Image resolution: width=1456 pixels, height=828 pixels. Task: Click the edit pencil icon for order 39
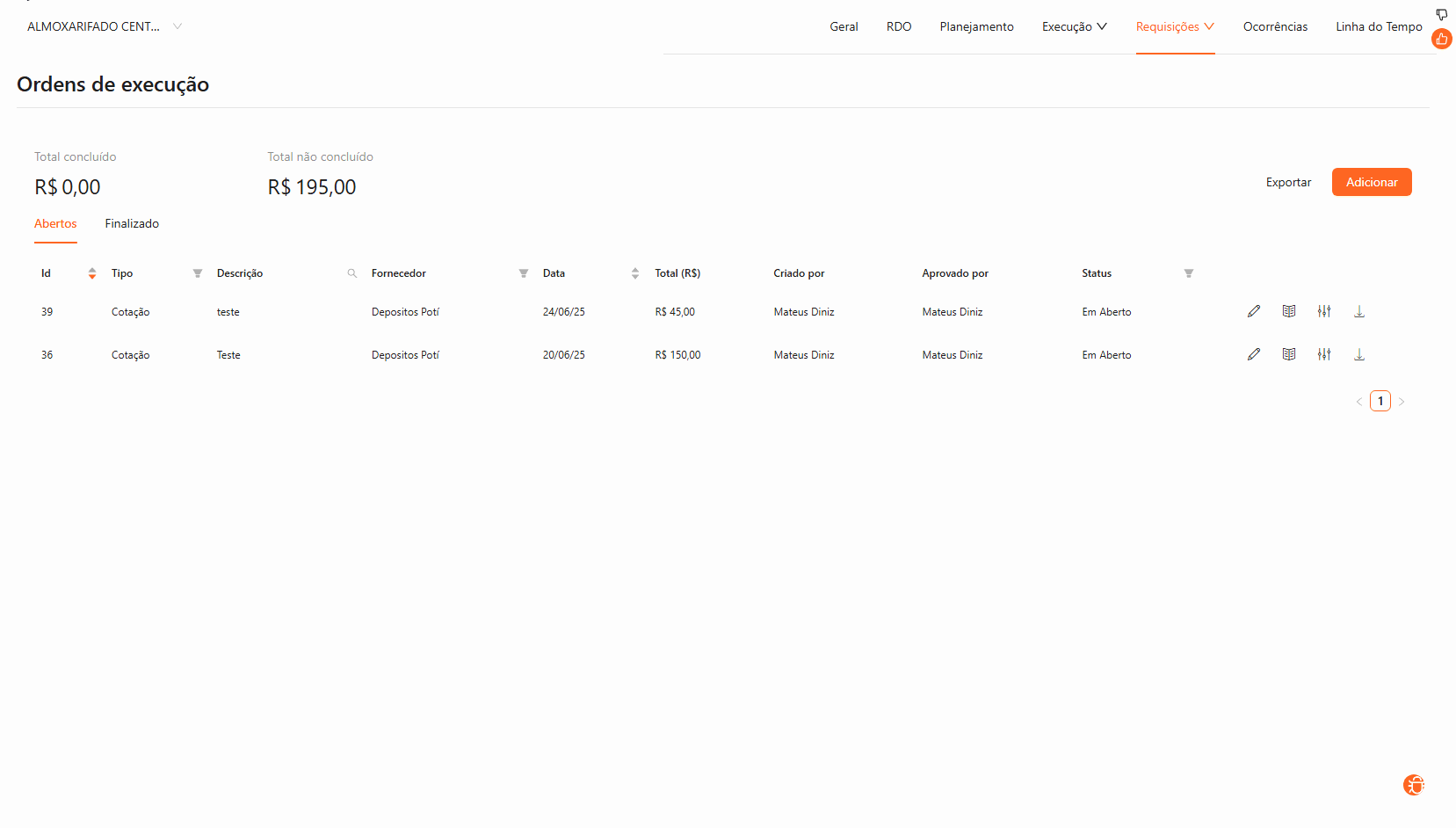click(1254, 311)
